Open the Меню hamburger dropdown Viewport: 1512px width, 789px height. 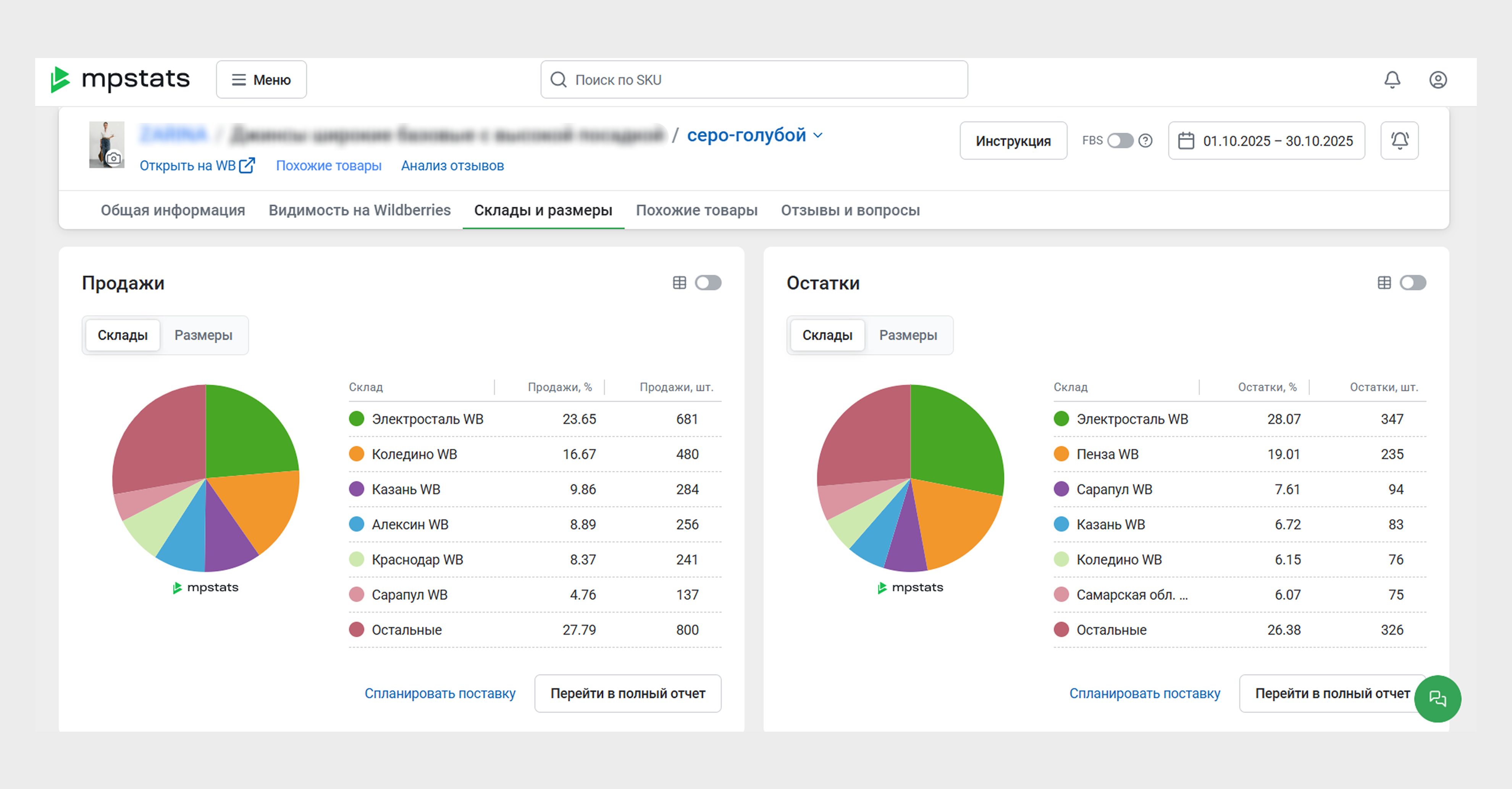coord(261,79)
